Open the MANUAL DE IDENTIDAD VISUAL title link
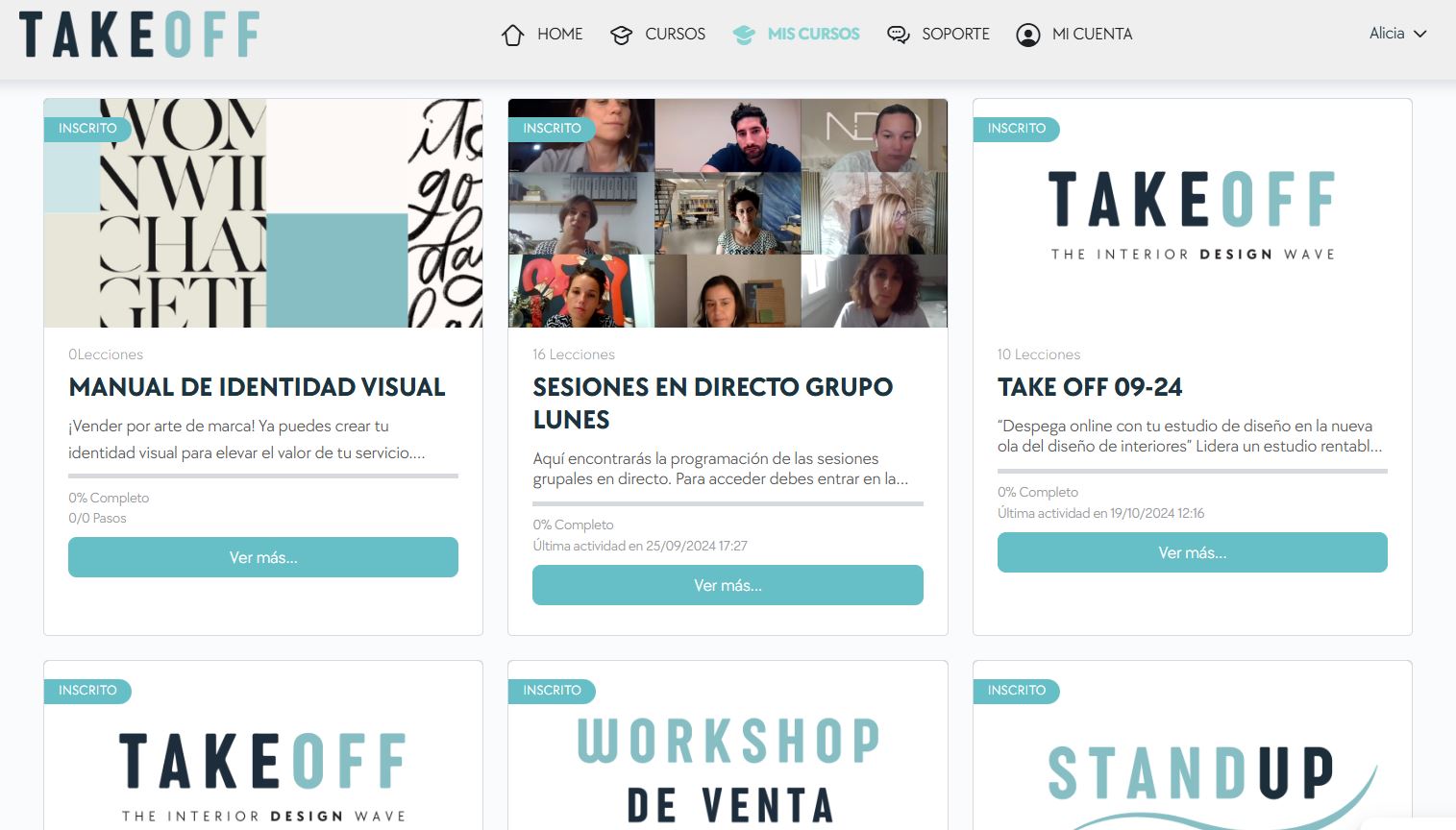 click(x=257, y=387)
